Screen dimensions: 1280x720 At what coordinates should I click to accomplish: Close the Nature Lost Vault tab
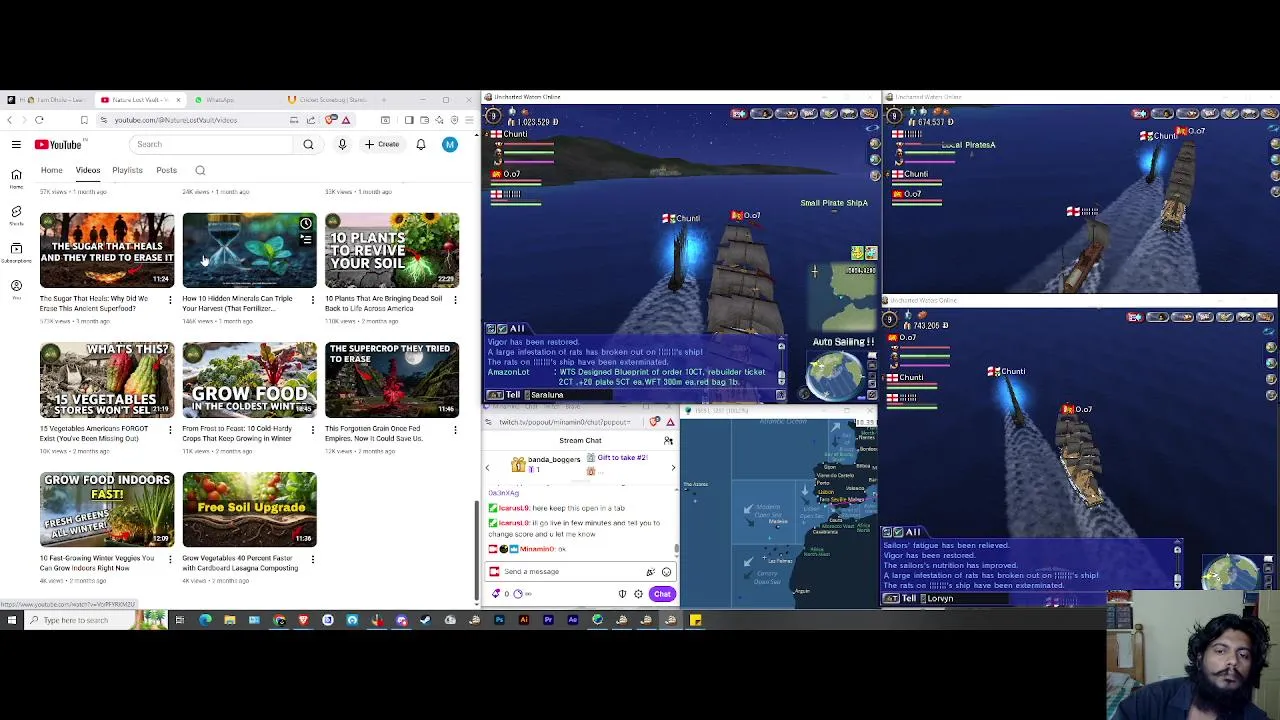pos(178,100)
